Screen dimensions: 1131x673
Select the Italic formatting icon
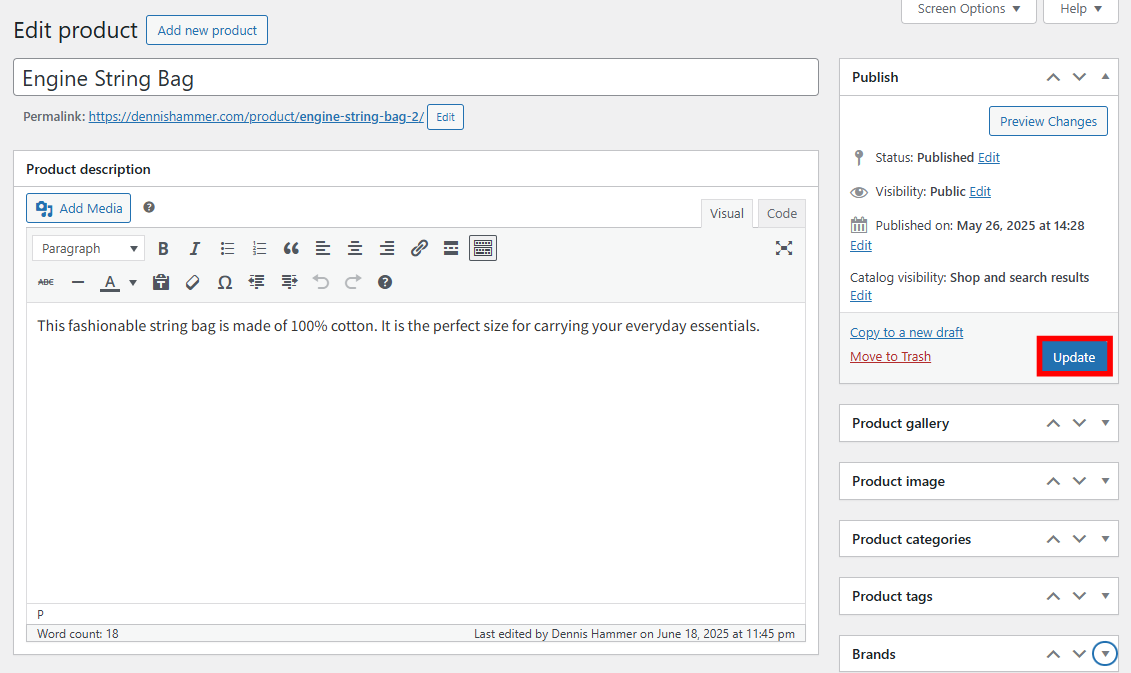coord(195,248)
